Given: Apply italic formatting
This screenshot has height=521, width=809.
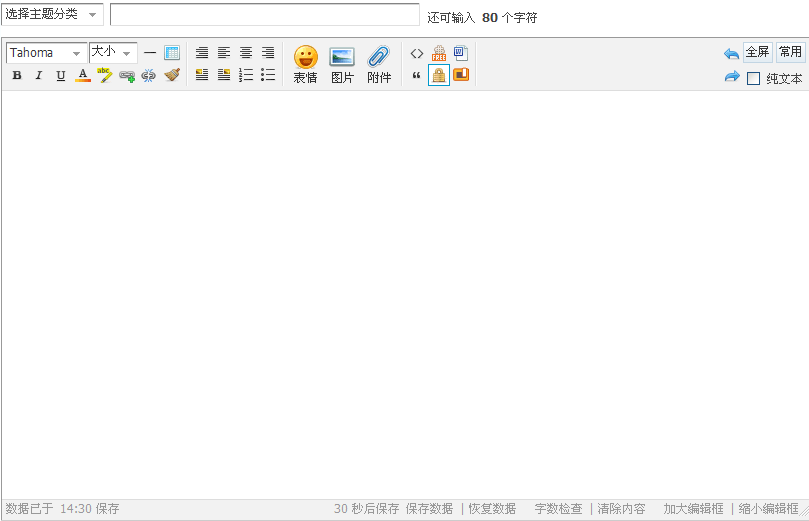Looking at the screenshot, I should [x=39, y=75].
